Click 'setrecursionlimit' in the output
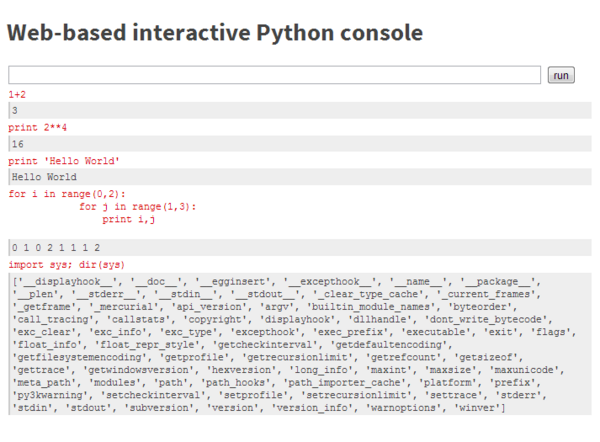This screenshot has height=442, width=600. [x=356, y=395]
